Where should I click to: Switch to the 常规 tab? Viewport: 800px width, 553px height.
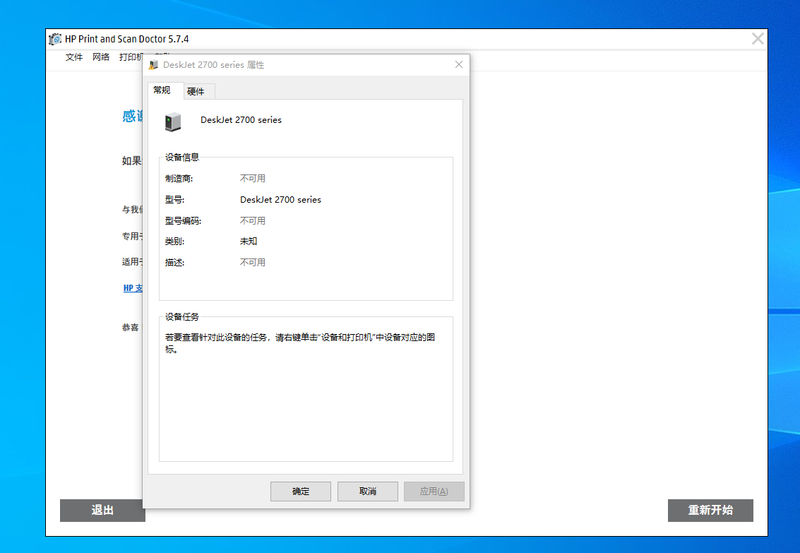pyautogui.click(x=162, y=91)
